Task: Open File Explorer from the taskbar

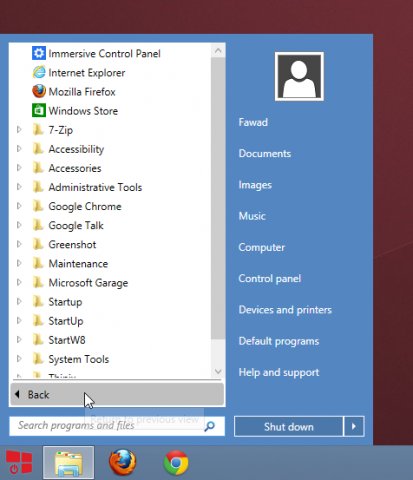Action: (x=69, y=462)
